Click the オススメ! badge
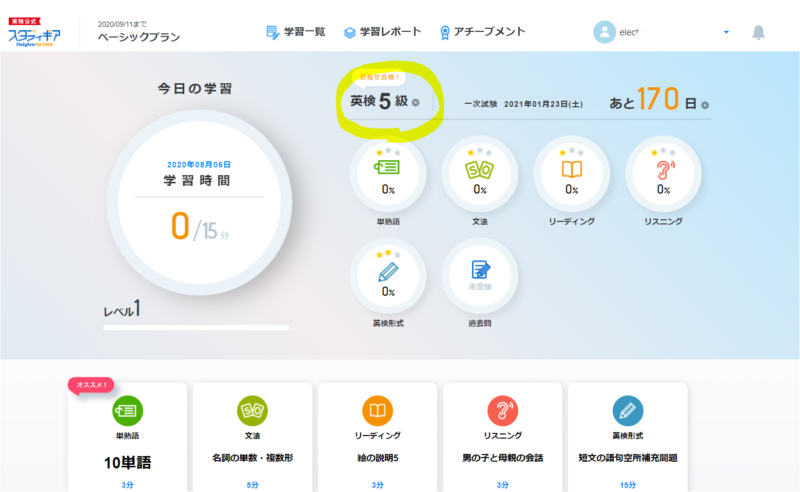 point(91,385)
